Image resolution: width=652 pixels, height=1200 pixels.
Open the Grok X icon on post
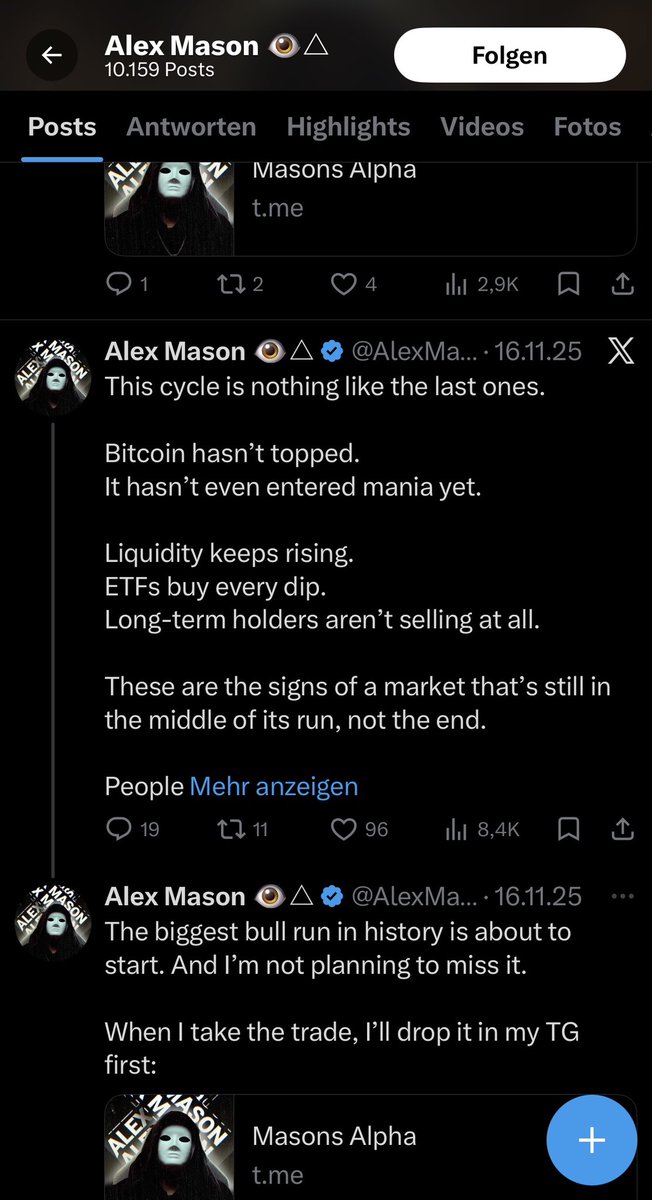coord(621,351)
